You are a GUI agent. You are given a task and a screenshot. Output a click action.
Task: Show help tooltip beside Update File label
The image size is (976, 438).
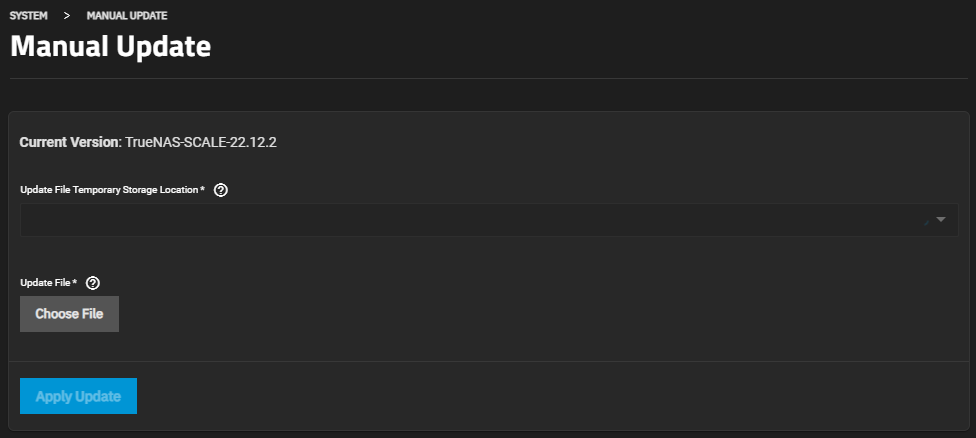pyautogui.click(x=93, y=283)
